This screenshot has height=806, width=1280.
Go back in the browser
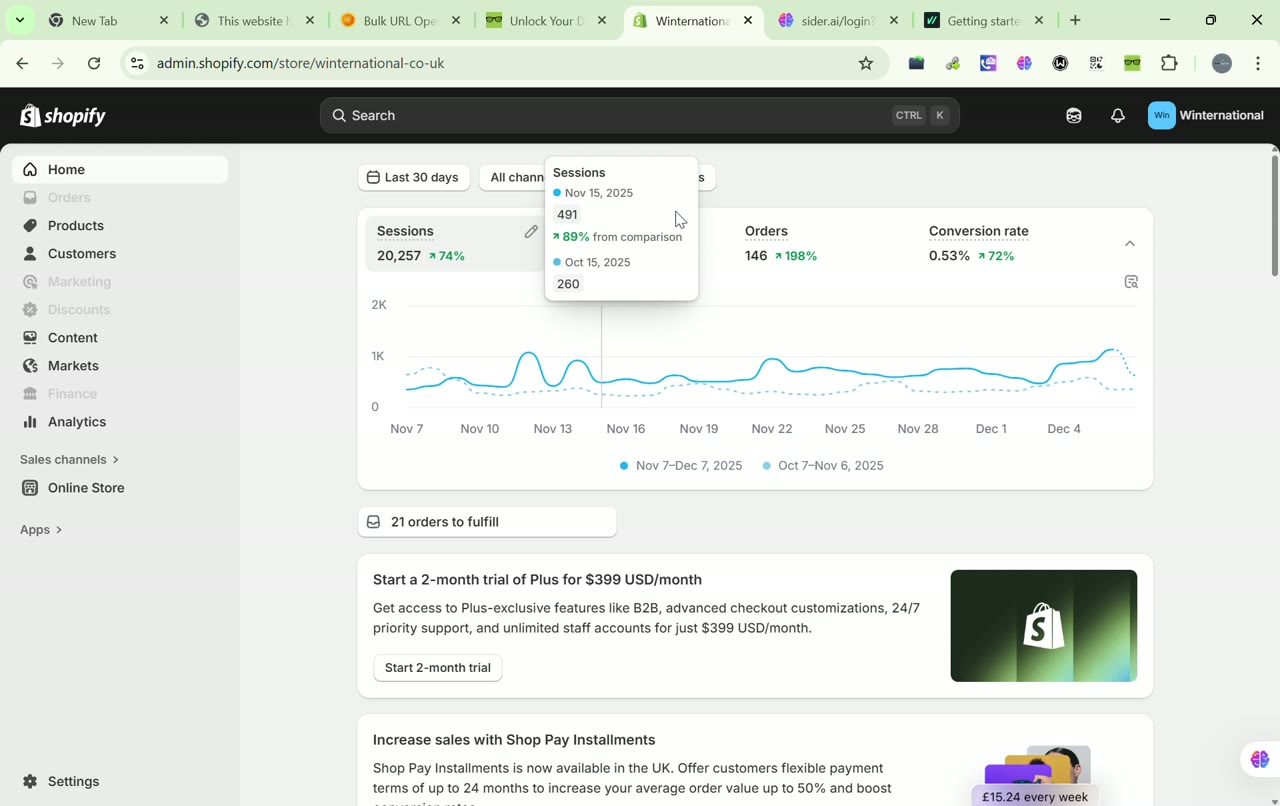[22, 64]
